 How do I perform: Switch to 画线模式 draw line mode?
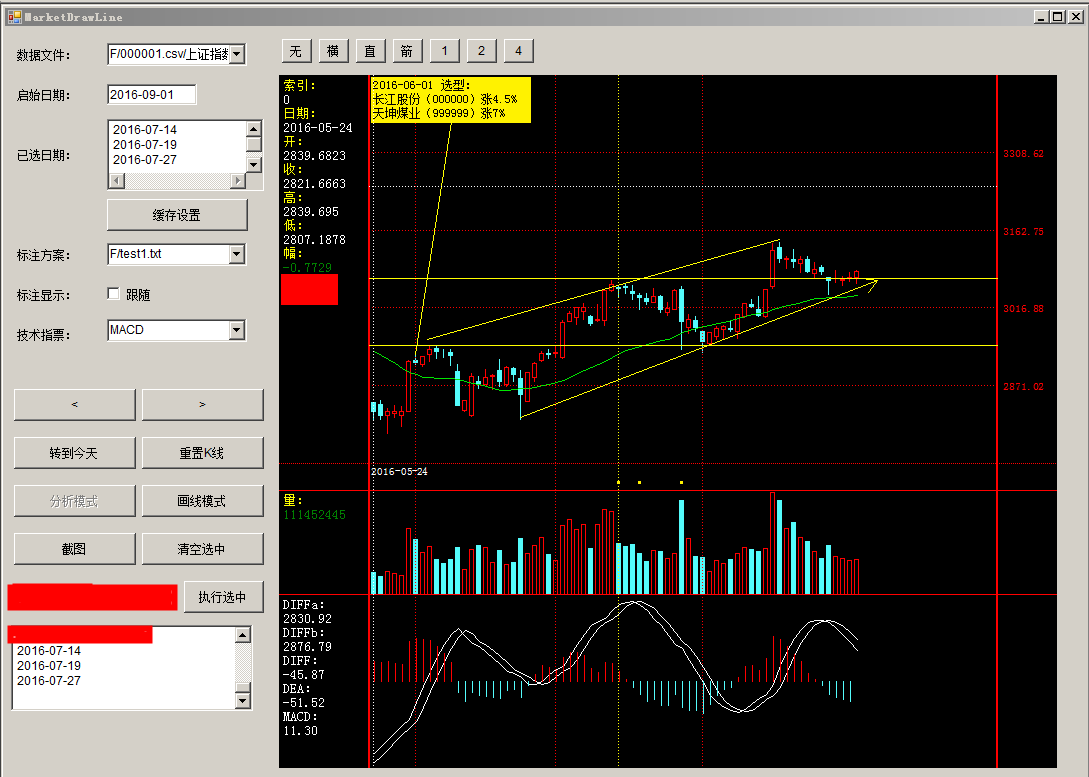click(x=203, y=501)
